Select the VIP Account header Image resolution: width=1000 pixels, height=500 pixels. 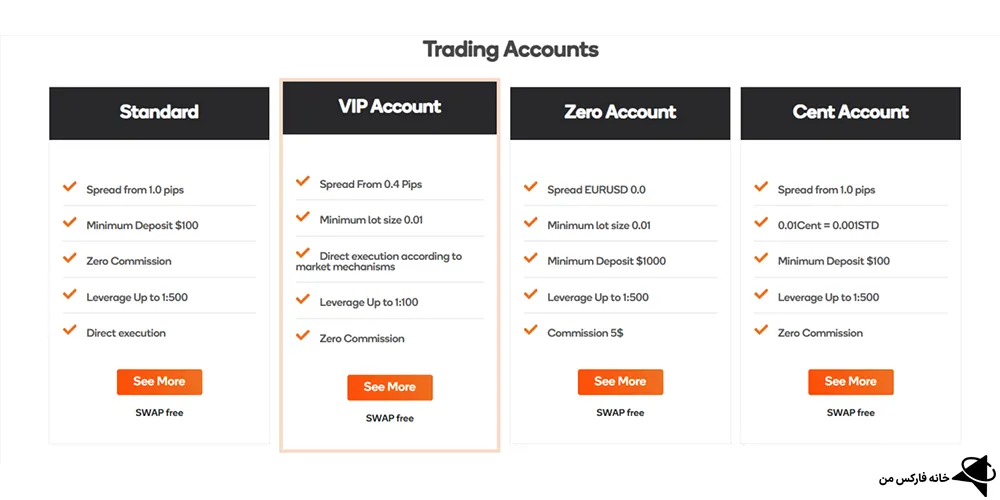[390, 107]
